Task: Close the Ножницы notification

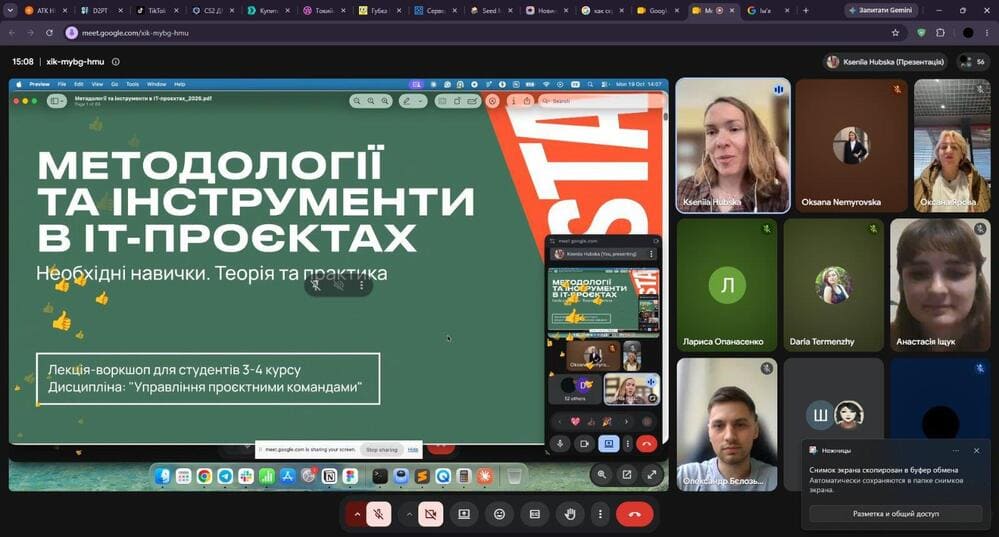Action: [977, 450]
